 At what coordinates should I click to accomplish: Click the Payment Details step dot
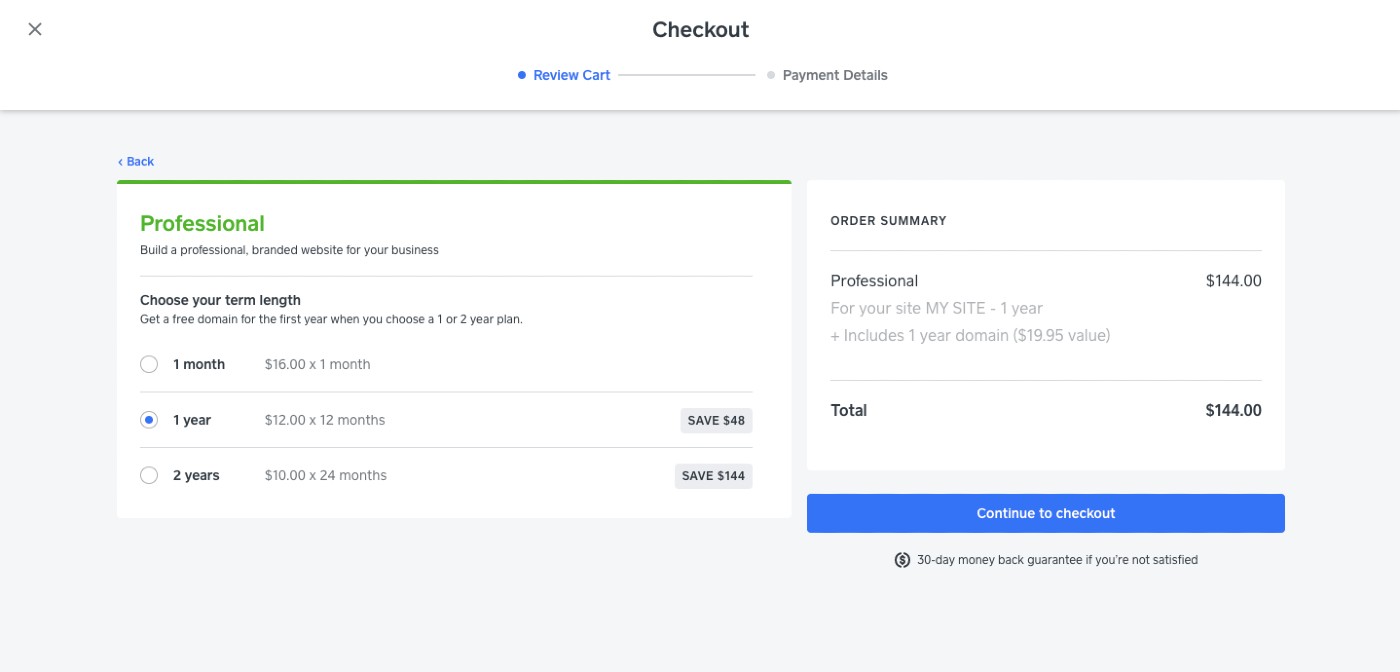pos(771,75)
